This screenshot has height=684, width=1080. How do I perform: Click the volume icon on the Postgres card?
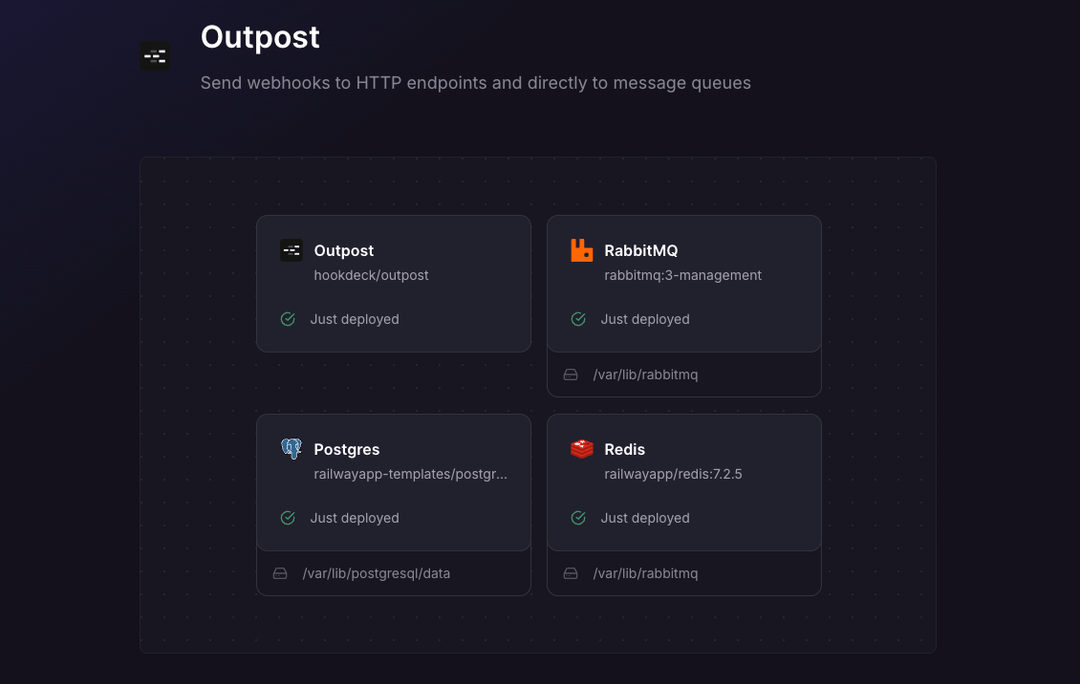click(x=280, y=573)
